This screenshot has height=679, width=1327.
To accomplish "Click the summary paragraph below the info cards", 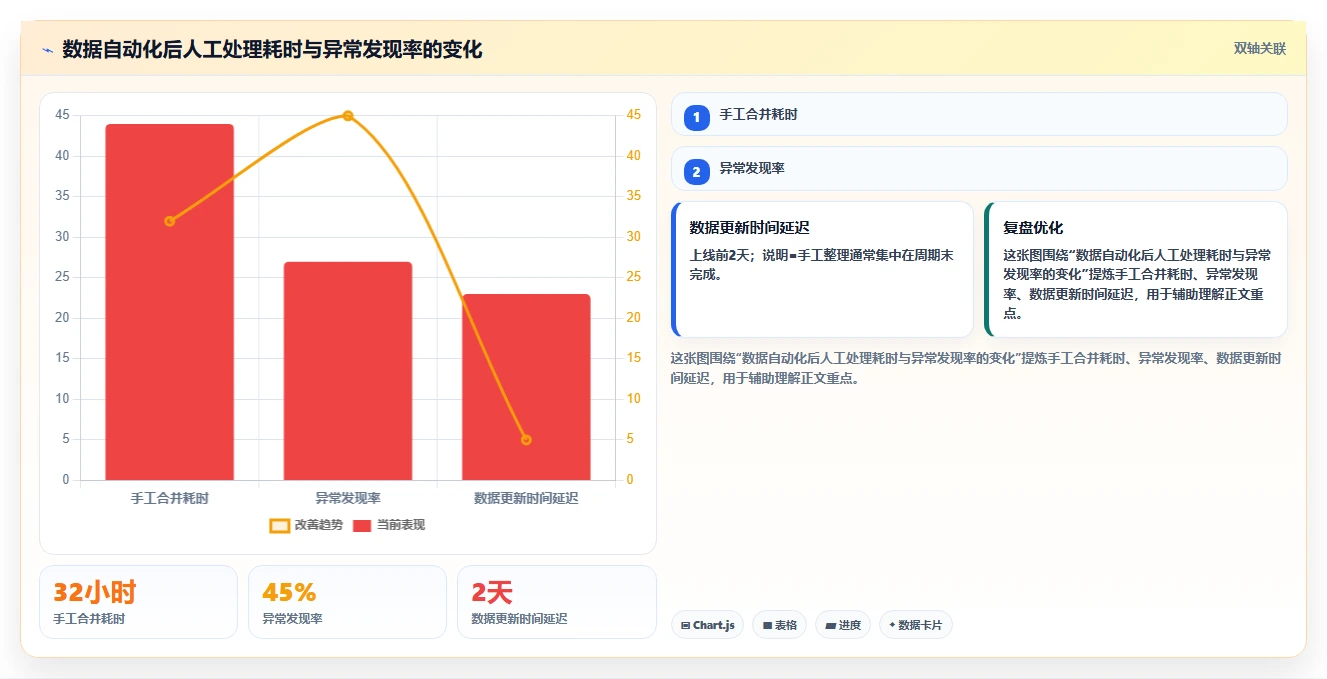I will pos(975,368).
